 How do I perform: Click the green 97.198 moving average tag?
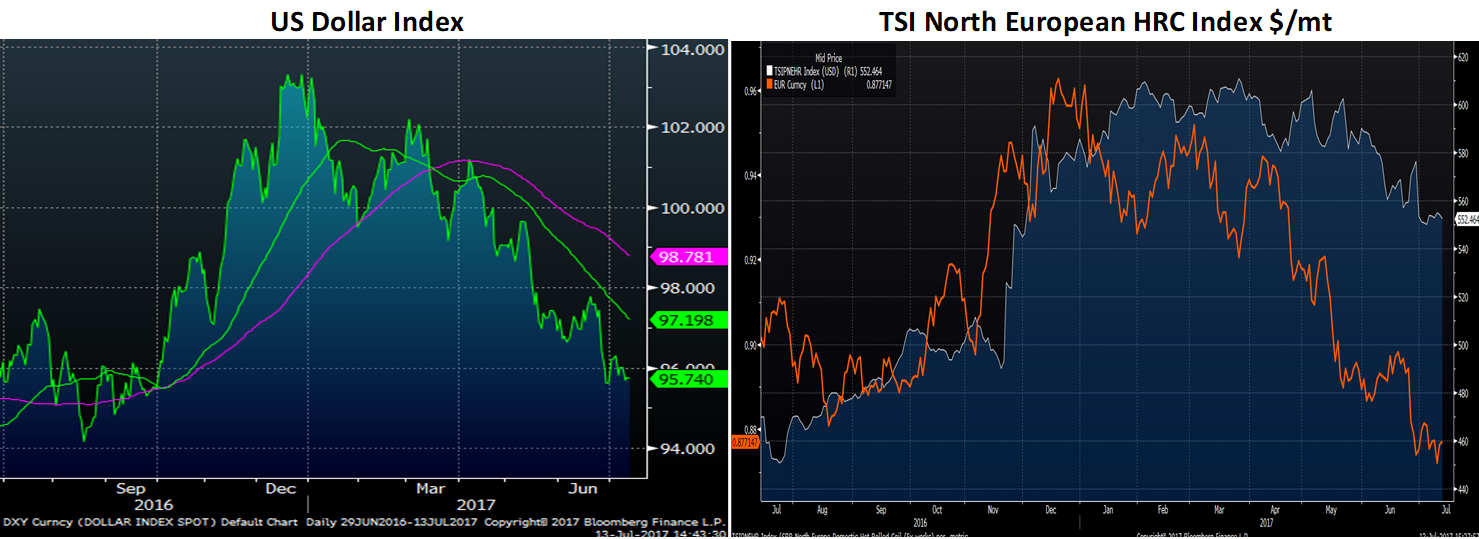coord(682,320)
